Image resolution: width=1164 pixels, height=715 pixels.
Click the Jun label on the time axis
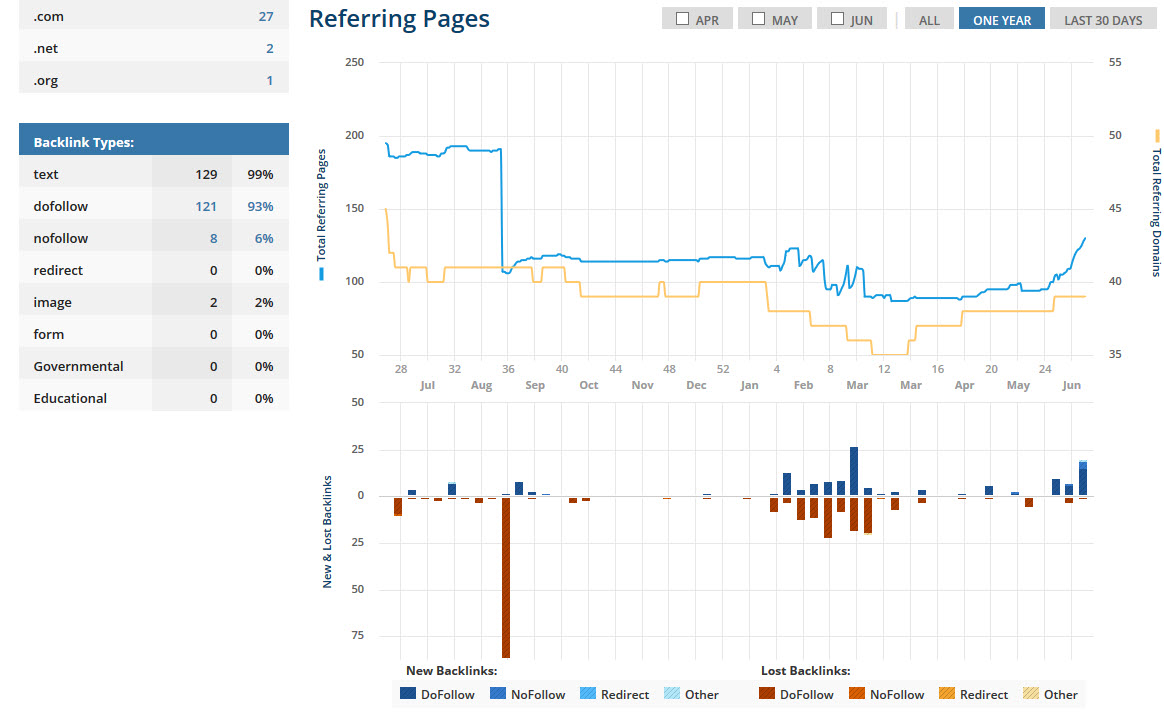[x=1071, y=385]
